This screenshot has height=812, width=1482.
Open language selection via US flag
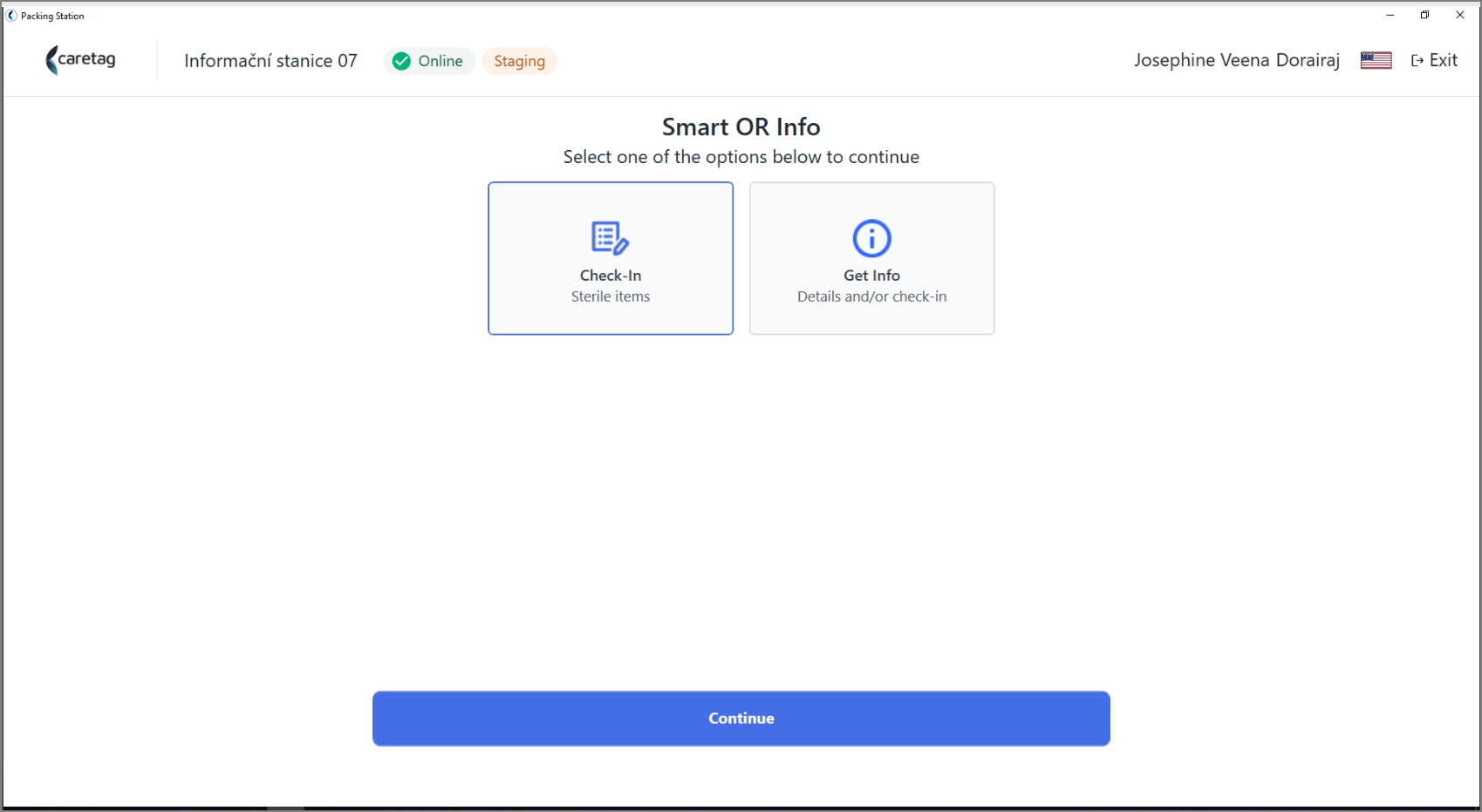[x=1376, y=60]
